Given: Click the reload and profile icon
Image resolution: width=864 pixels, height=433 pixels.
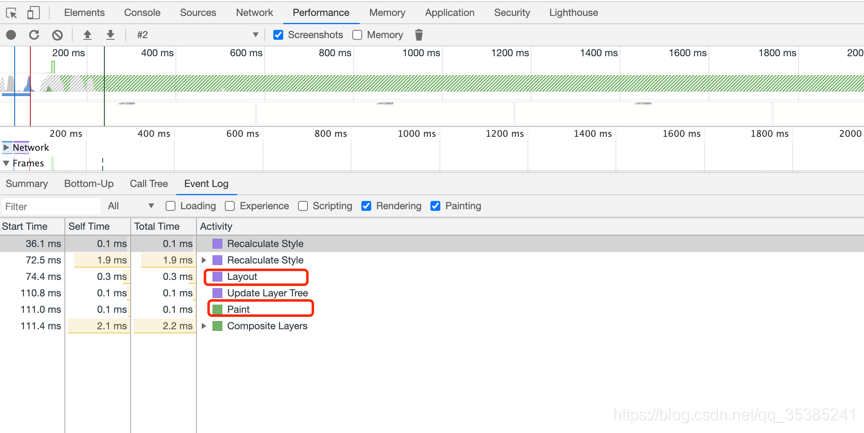Looking at the screenshot, I should click(34, 35).
